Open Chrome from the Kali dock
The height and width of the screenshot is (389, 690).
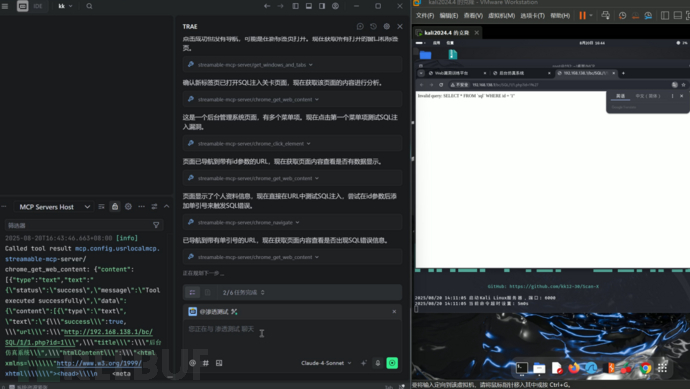[645, 367]
